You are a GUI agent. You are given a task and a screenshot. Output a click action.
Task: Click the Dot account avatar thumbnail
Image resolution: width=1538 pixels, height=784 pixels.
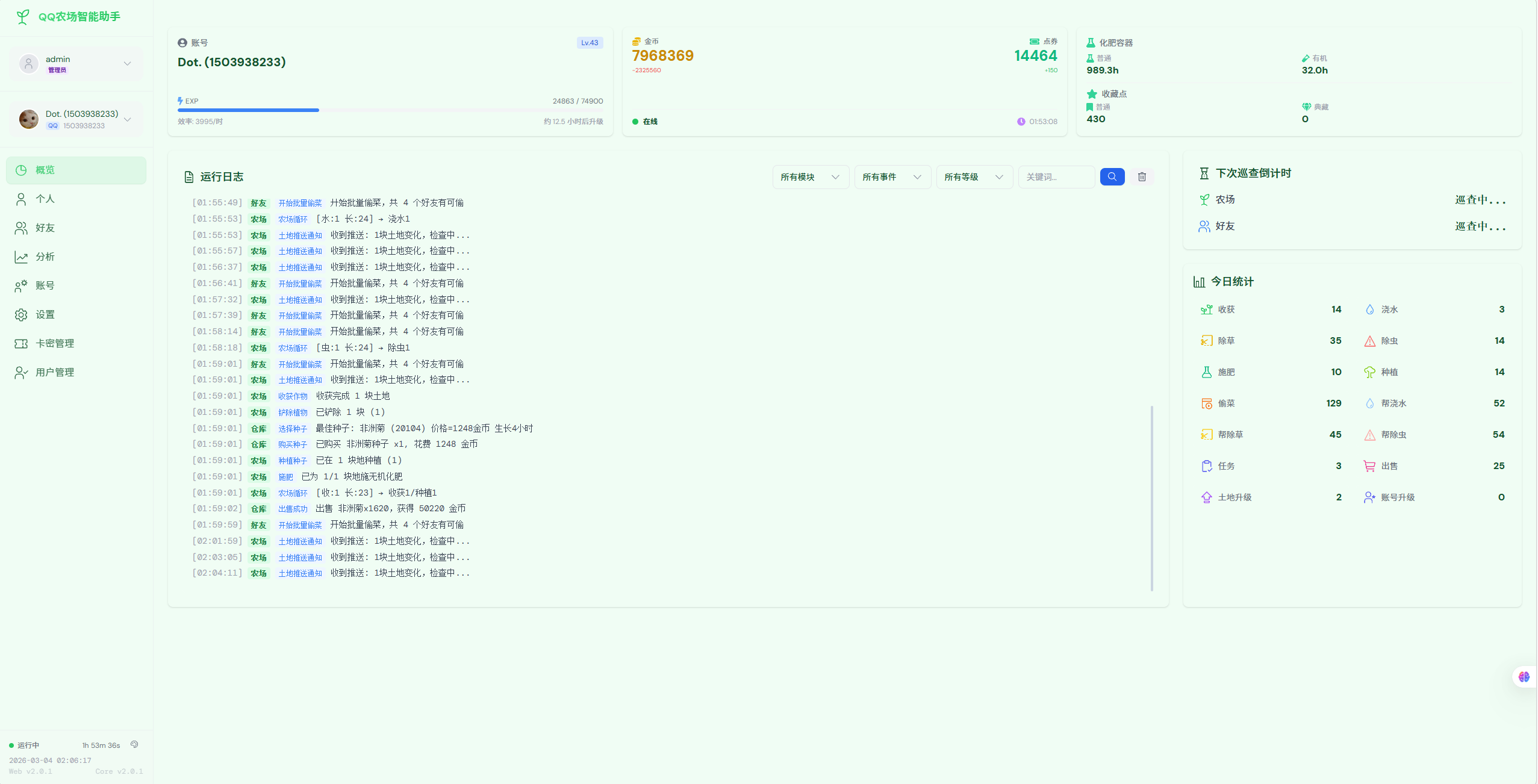click(28, 119)
